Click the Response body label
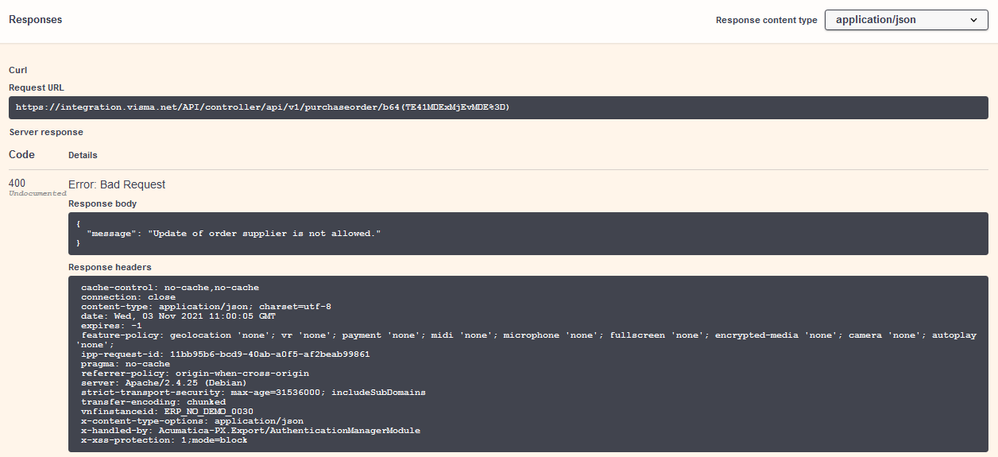998x457 pixels. (102, 204)
